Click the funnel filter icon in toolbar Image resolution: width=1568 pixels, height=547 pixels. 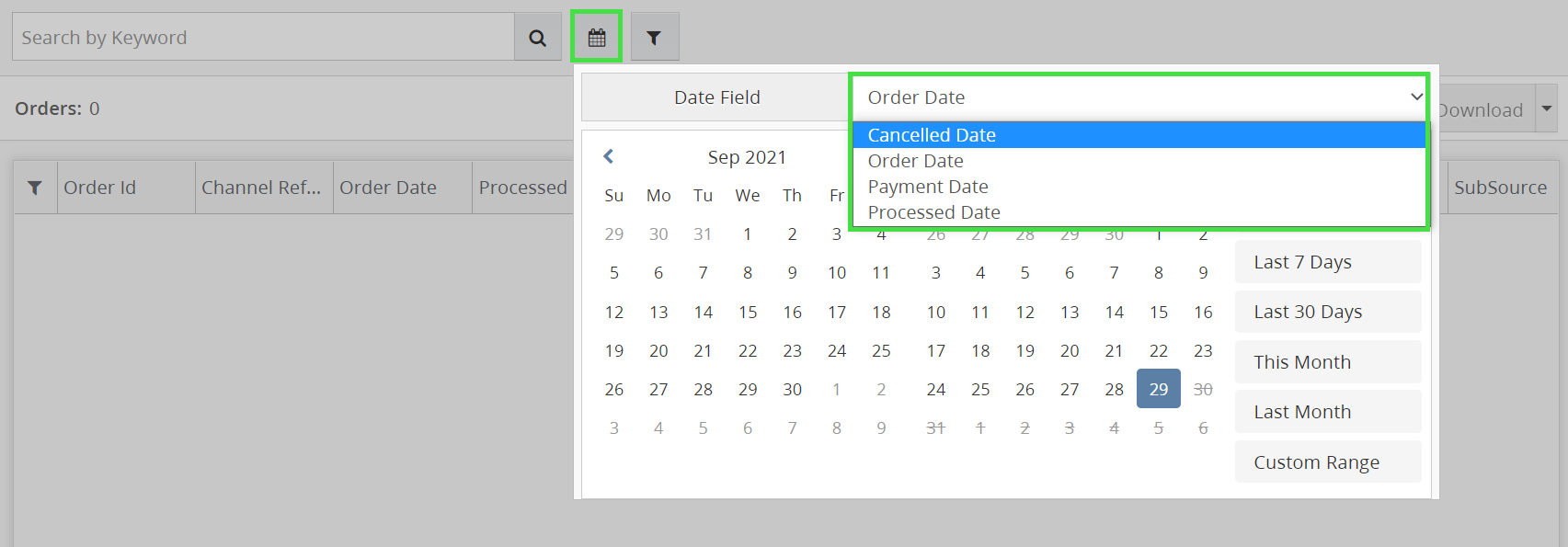click(x=654, y=38)
